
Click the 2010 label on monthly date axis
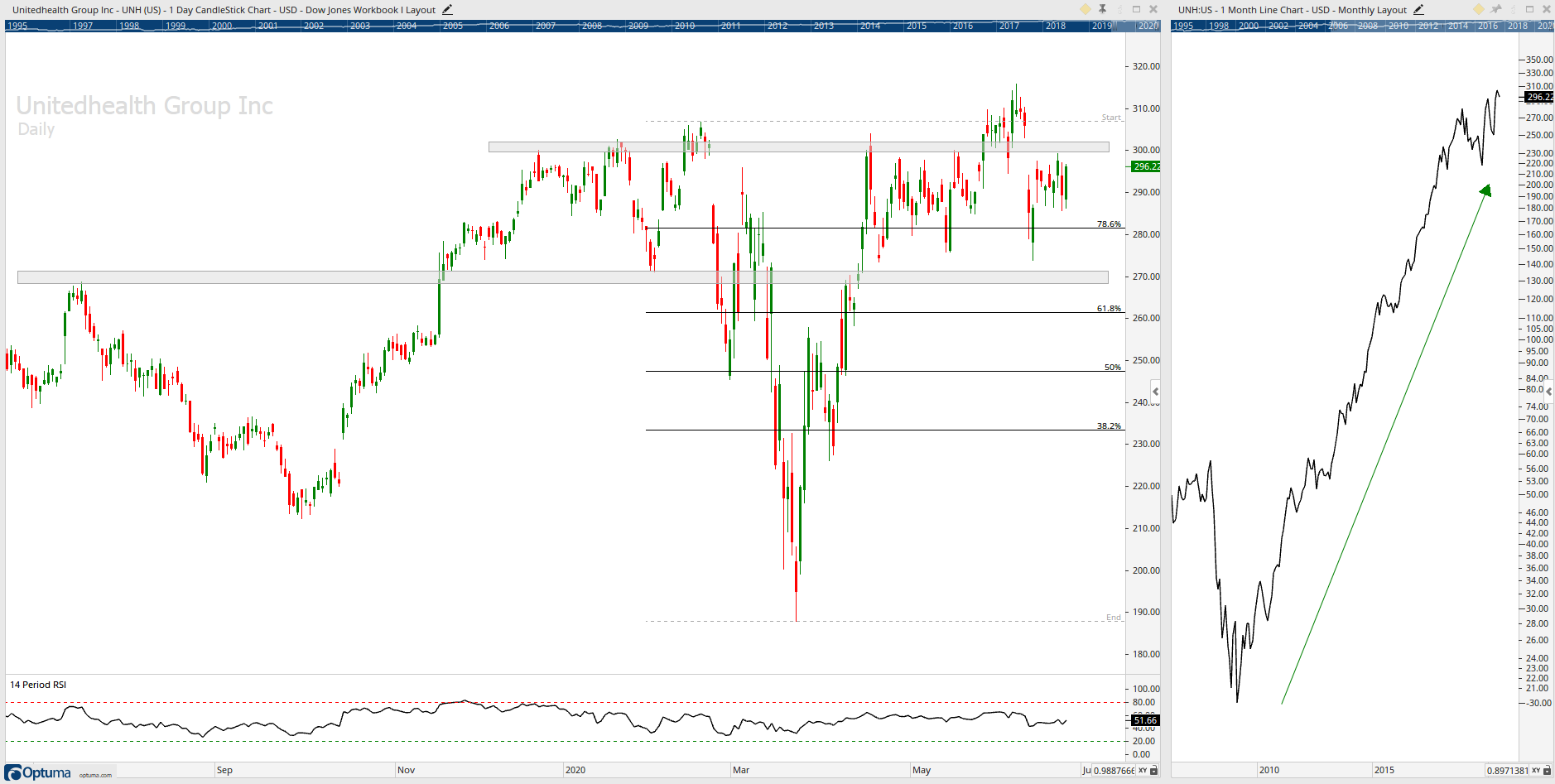(1269, 770)
